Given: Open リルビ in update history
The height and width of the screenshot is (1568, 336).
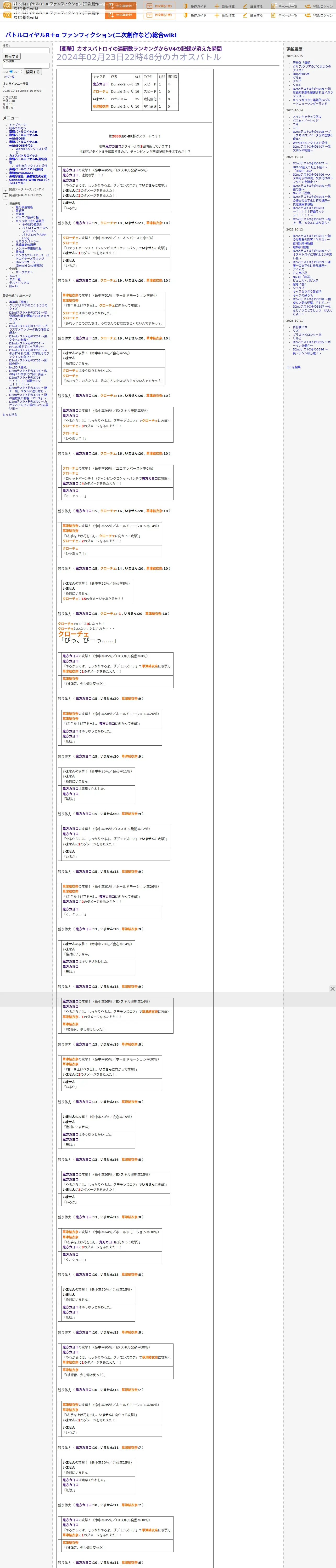Looking at the screenshot, I should tap(297, 338).
